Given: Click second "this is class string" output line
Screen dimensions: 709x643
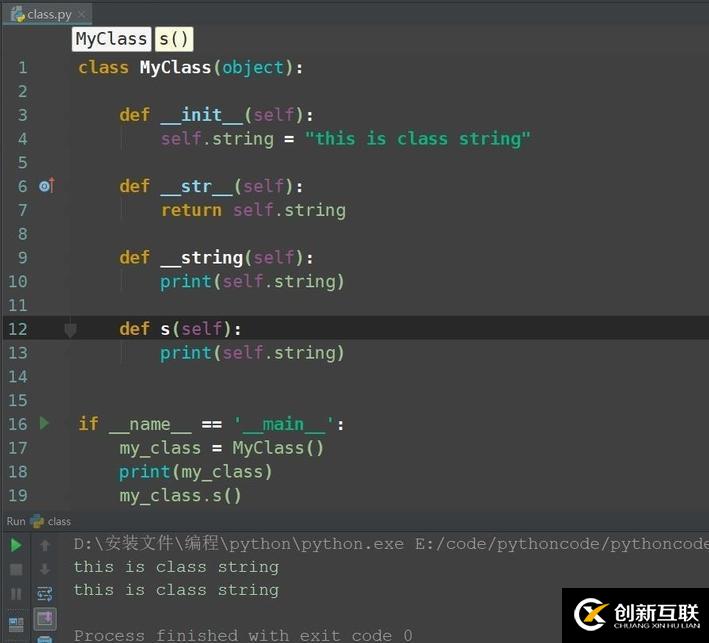Looking at the screenshot, I should [x=176, y=590].
